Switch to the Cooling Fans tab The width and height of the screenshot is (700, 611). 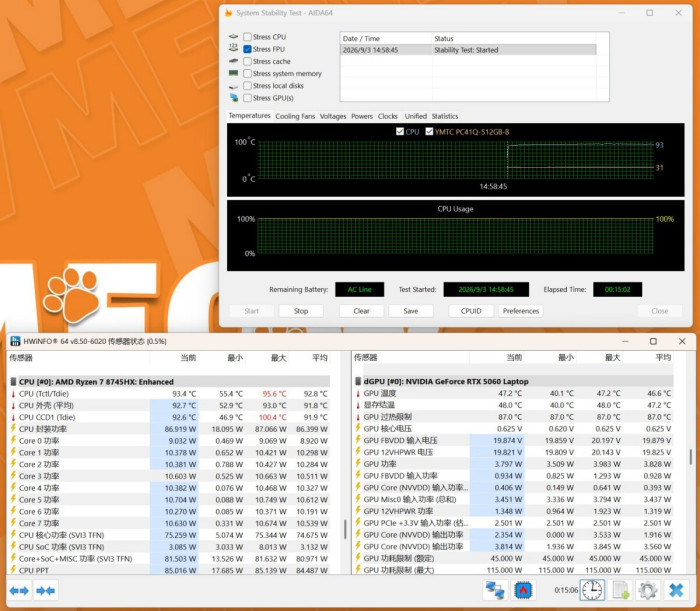[295, 116]
